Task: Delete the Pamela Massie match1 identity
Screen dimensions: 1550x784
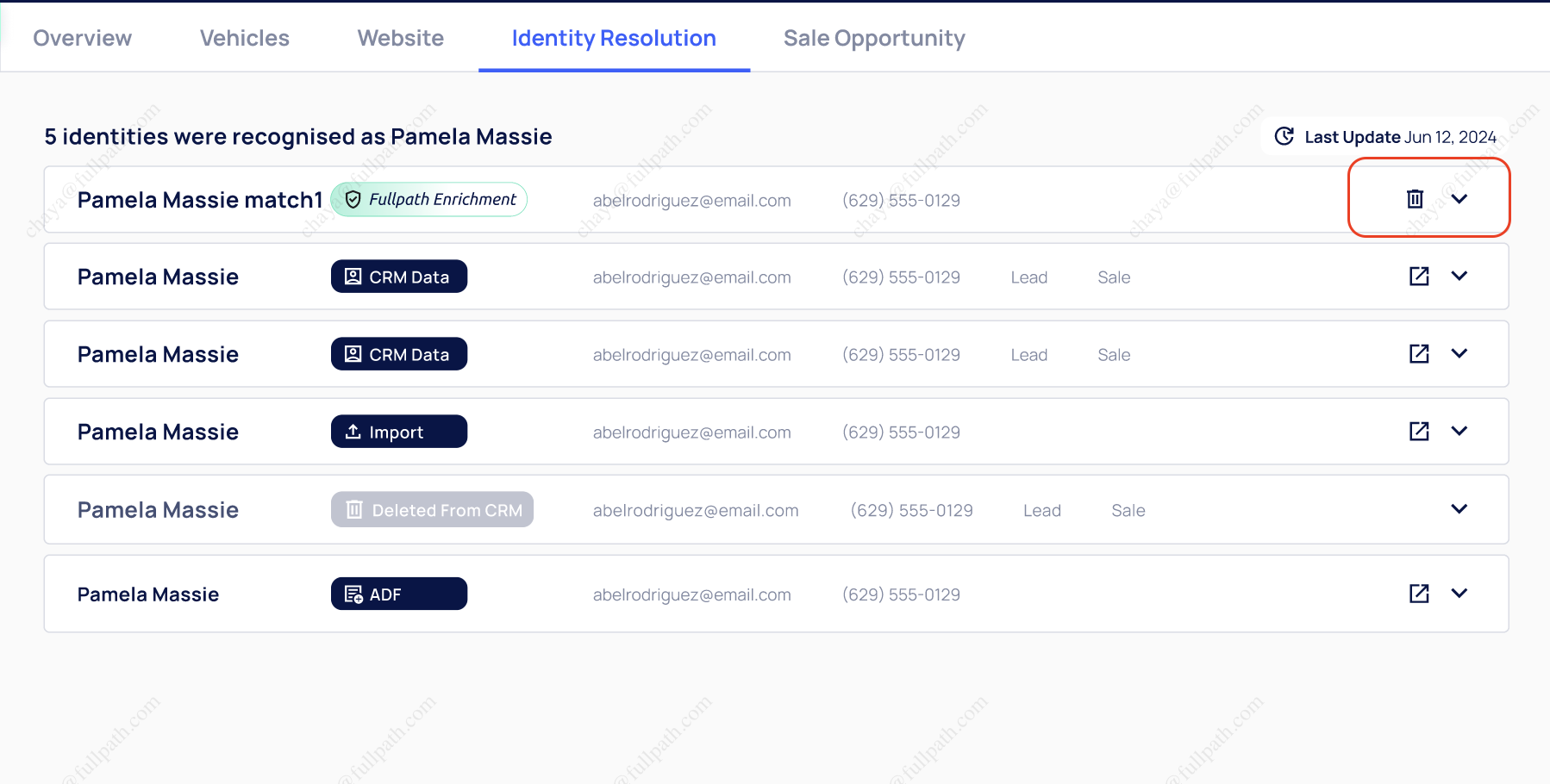Action: point(1415,199)
